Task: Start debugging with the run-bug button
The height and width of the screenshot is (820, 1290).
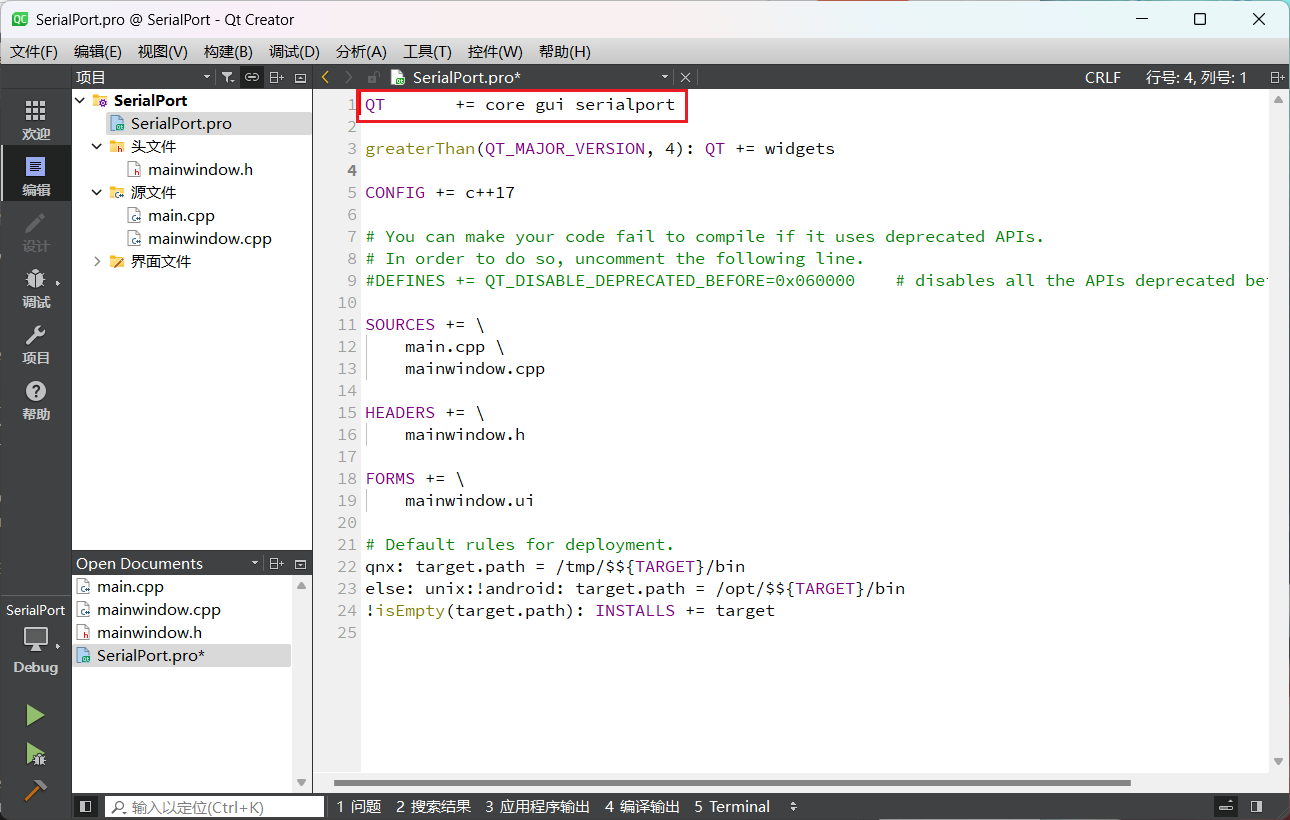Action: pos(35,753)
